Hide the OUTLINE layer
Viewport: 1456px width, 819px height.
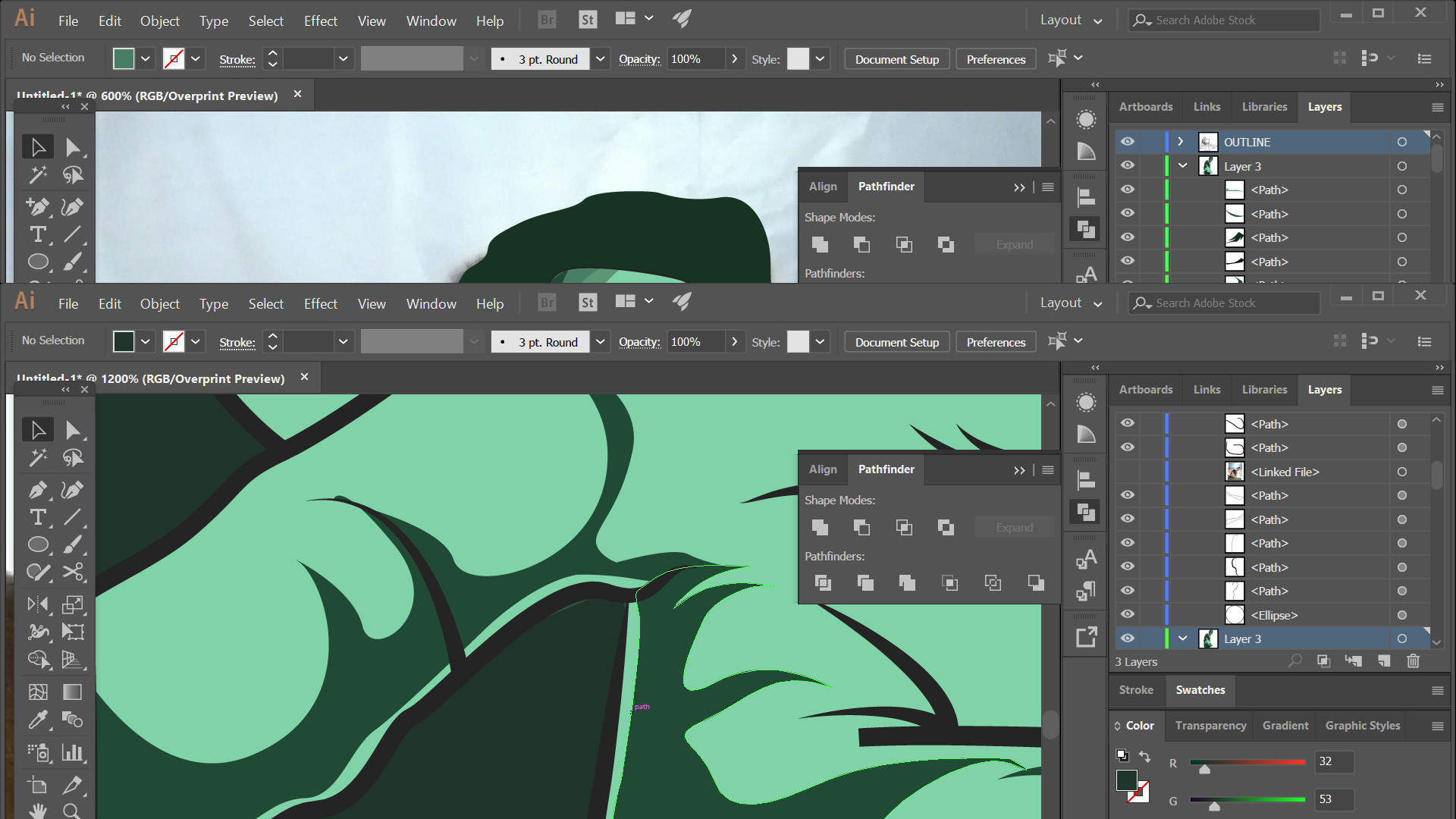tap(1128, 142)
